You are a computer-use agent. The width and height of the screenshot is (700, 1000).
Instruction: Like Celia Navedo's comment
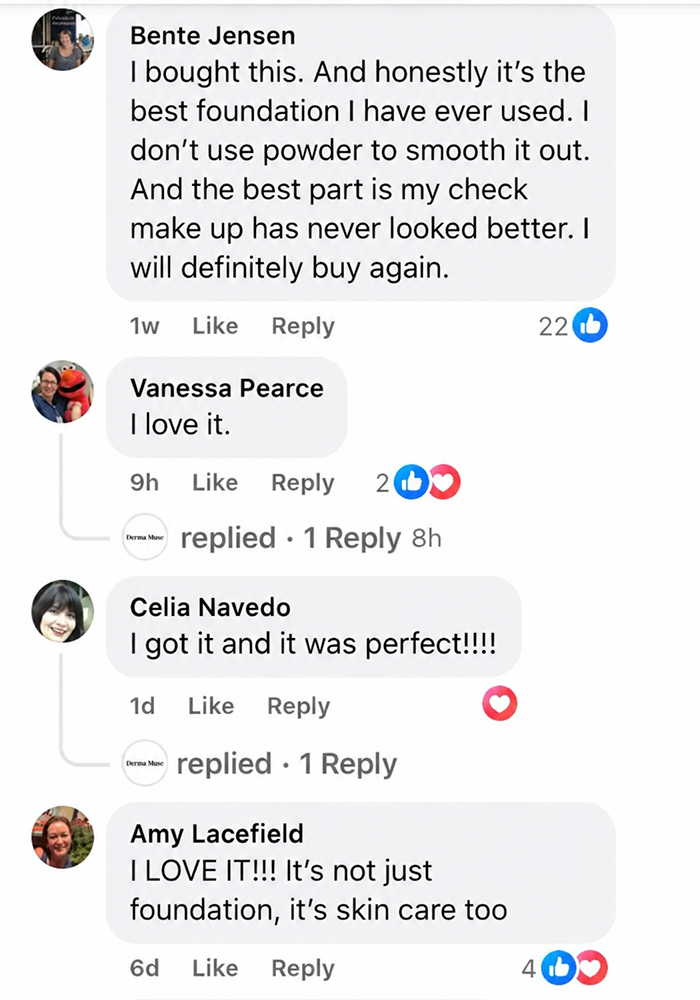(x=211, y=706)
